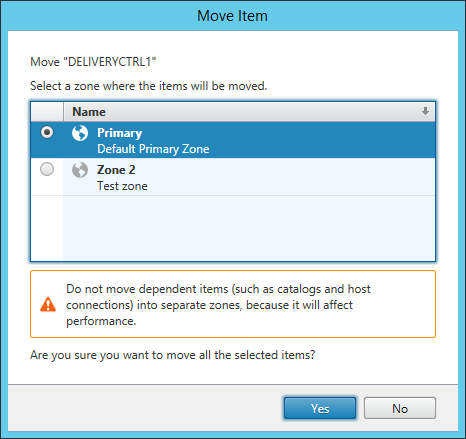The image size is (466, 439).
Task: Click the Move "DELIVERYCTRL1" label
Action: pyautogui.click(x=93, y=62)
